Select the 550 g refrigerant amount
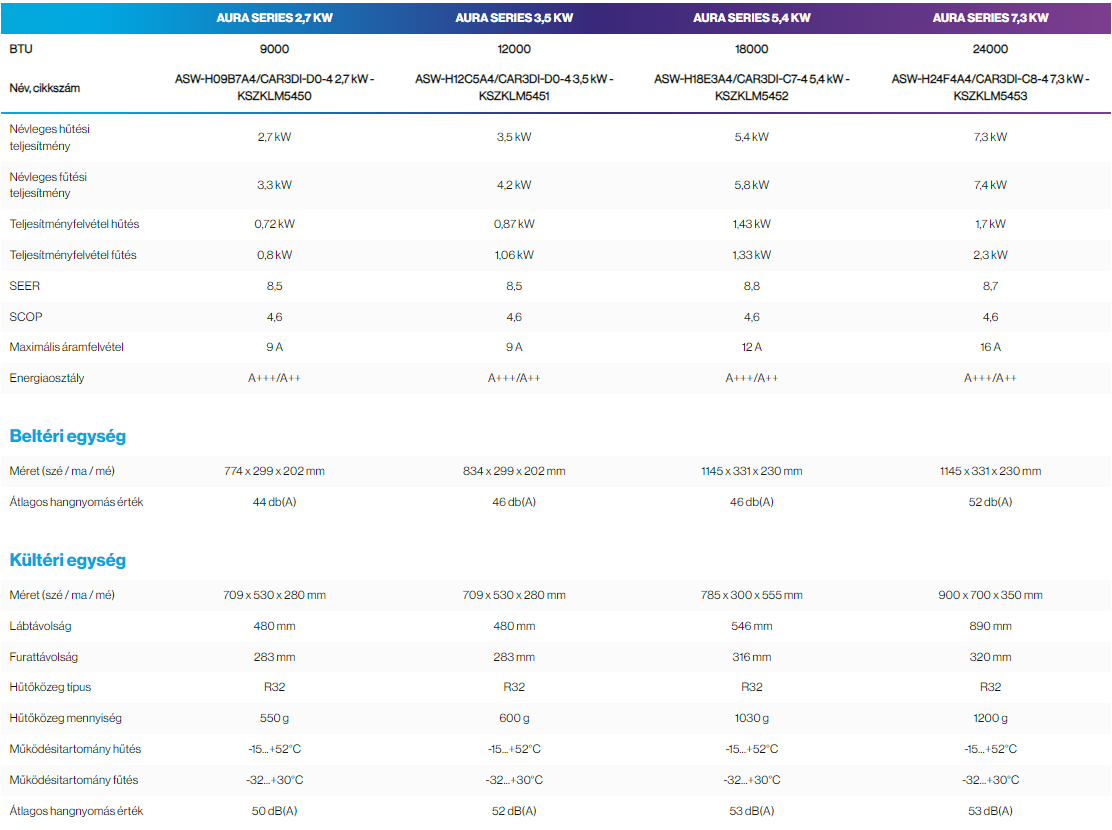The image size is (1112, 830). click(274, 719)
